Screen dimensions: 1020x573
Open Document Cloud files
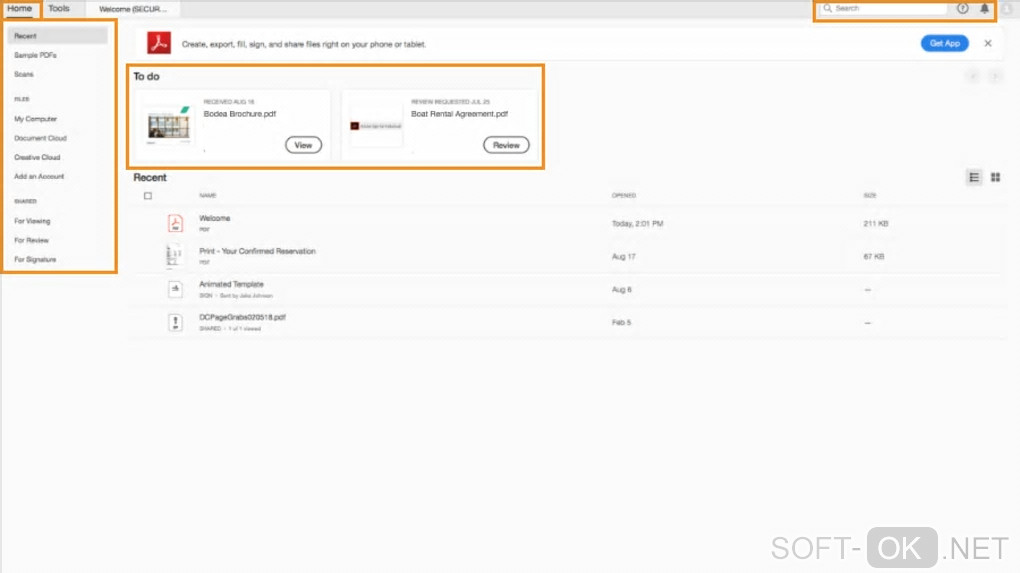point(40,138)
